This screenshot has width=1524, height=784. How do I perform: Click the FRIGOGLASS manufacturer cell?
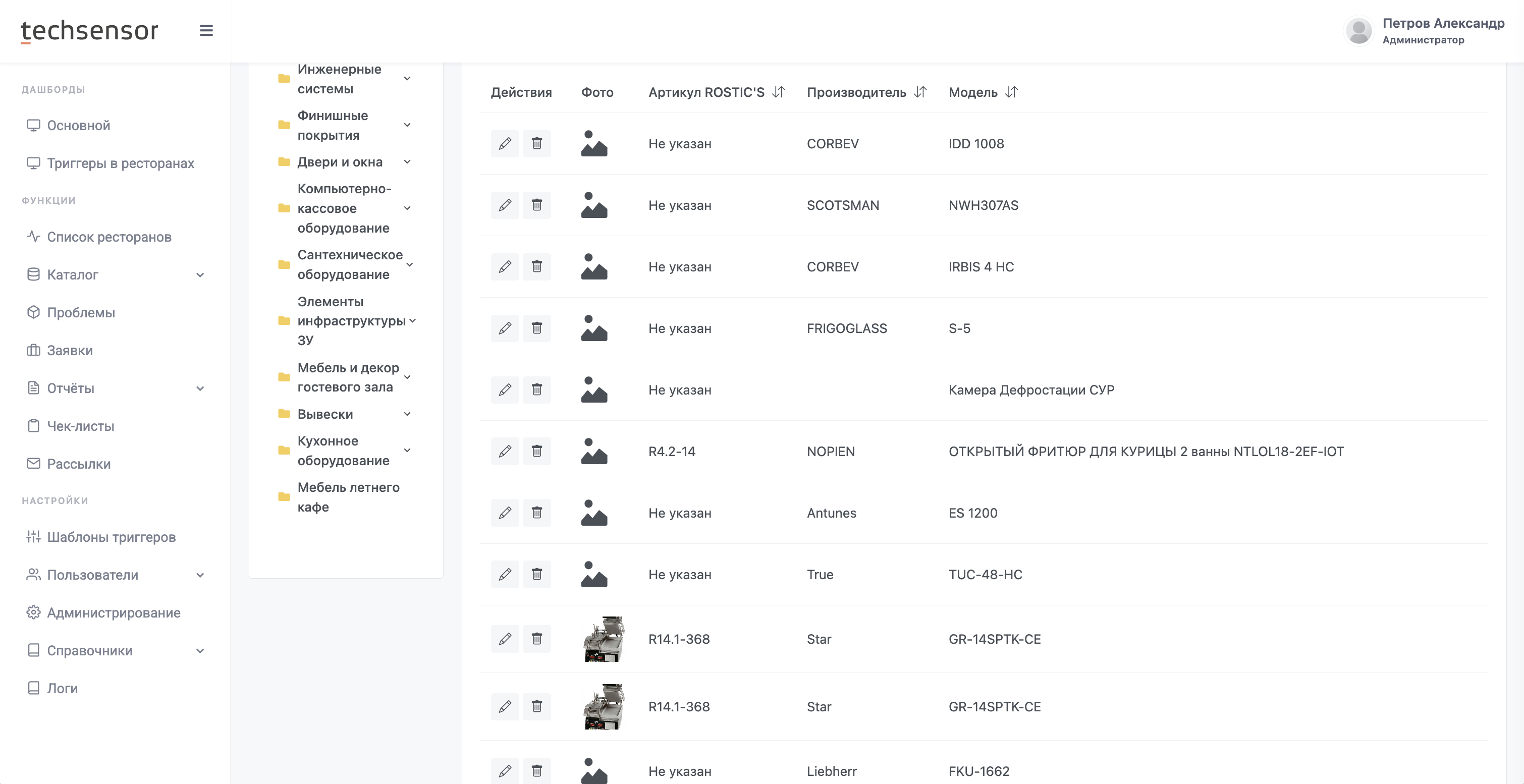(x=847, y=329)
